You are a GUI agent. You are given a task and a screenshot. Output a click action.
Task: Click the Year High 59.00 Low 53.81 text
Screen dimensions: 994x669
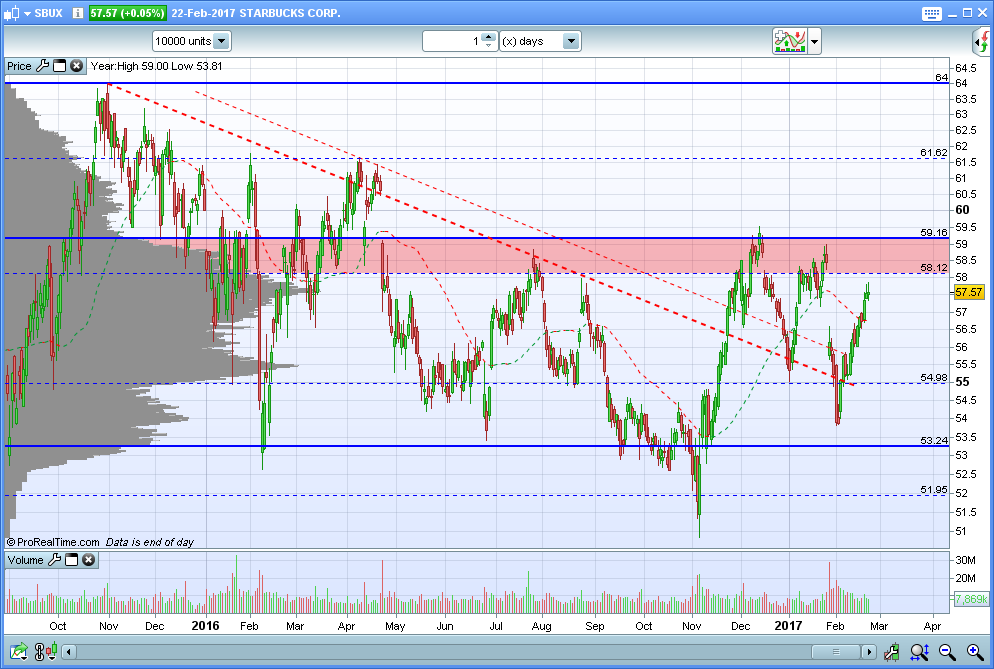pyautogui.click(x=156, y=66)
